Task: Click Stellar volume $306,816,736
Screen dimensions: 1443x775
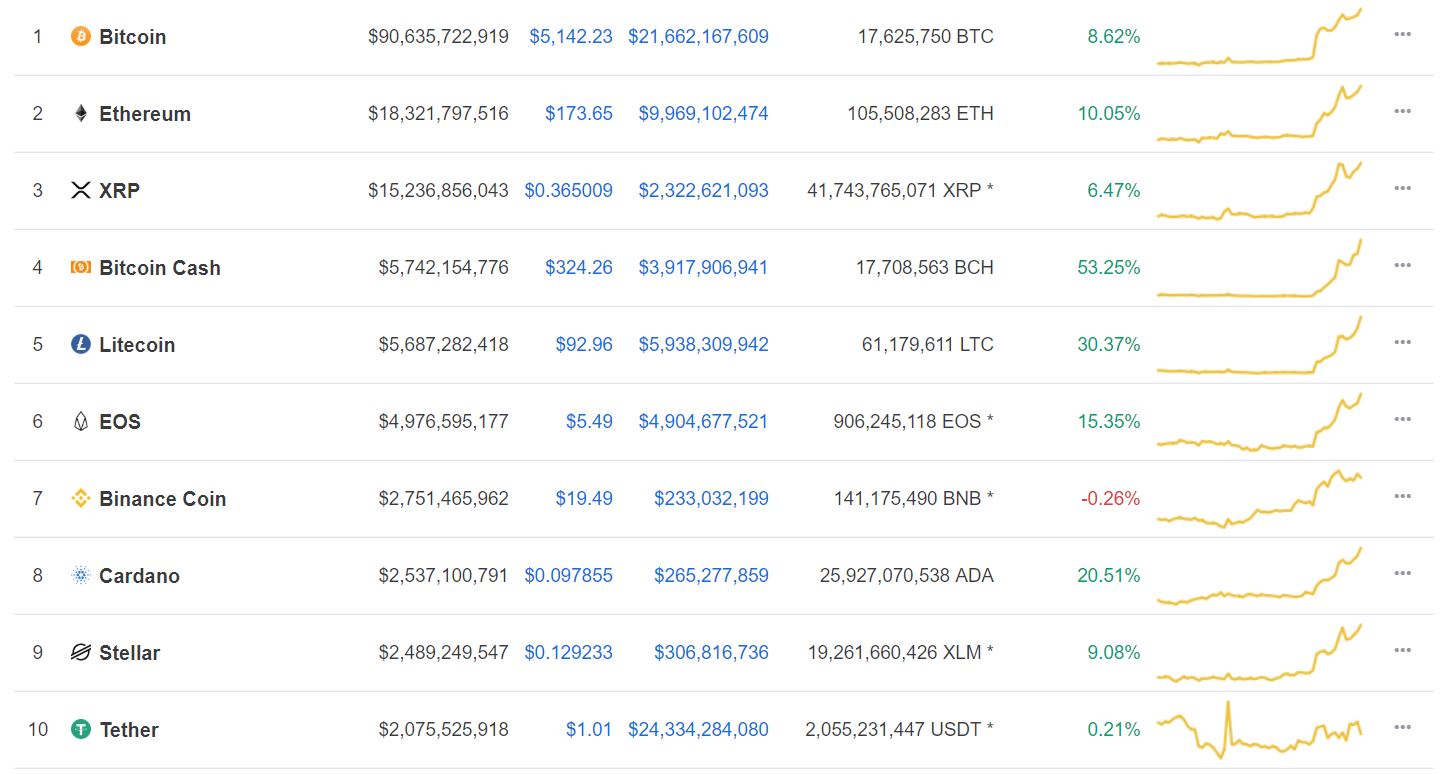Action: click(x=712, y=653)
